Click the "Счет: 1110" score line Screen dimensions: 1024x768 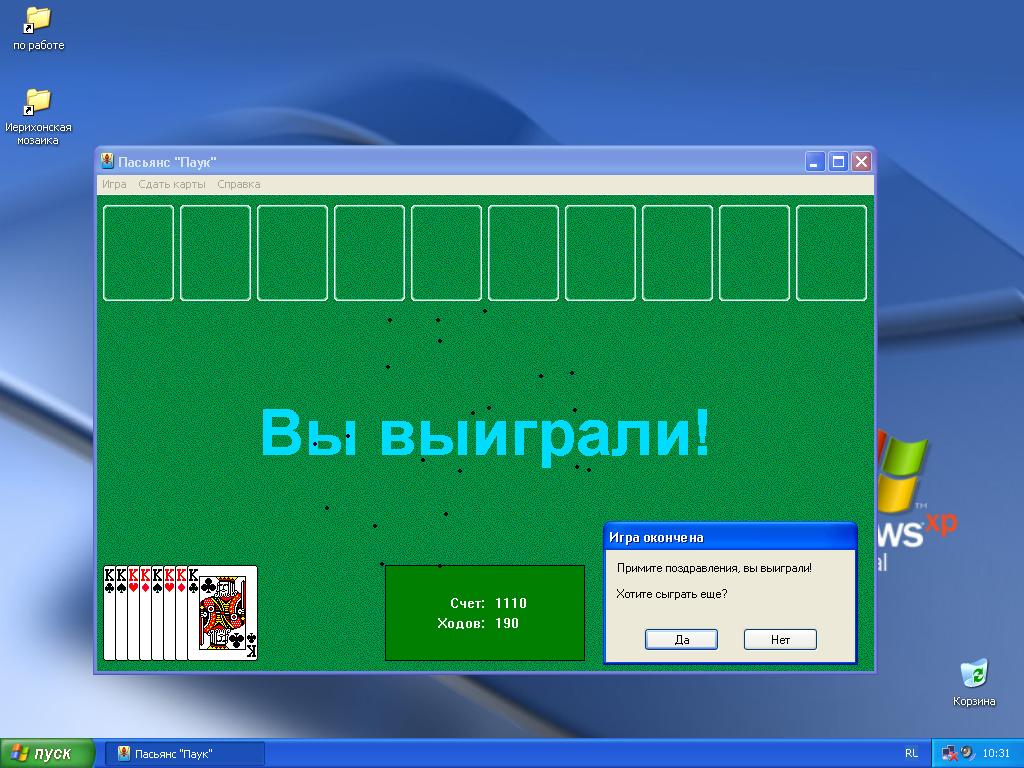coord(488,603)
